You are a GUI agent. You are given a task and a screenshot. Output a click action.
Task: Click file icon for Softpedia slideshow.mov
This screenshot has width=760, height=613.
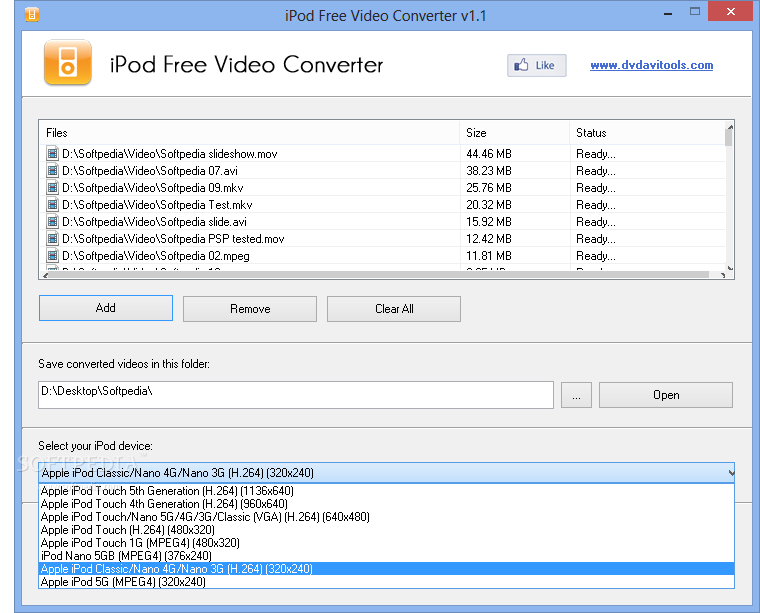(x=52, y=154)
